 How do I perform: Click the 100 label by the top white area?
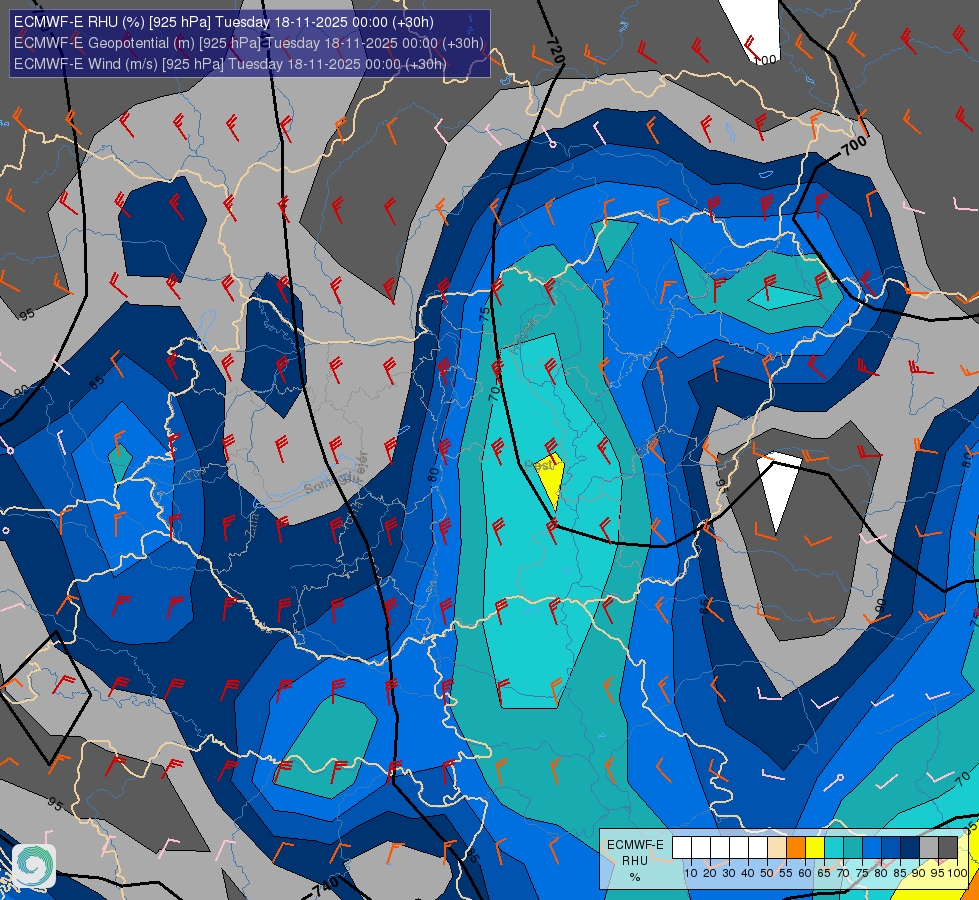tap(765, 60)
